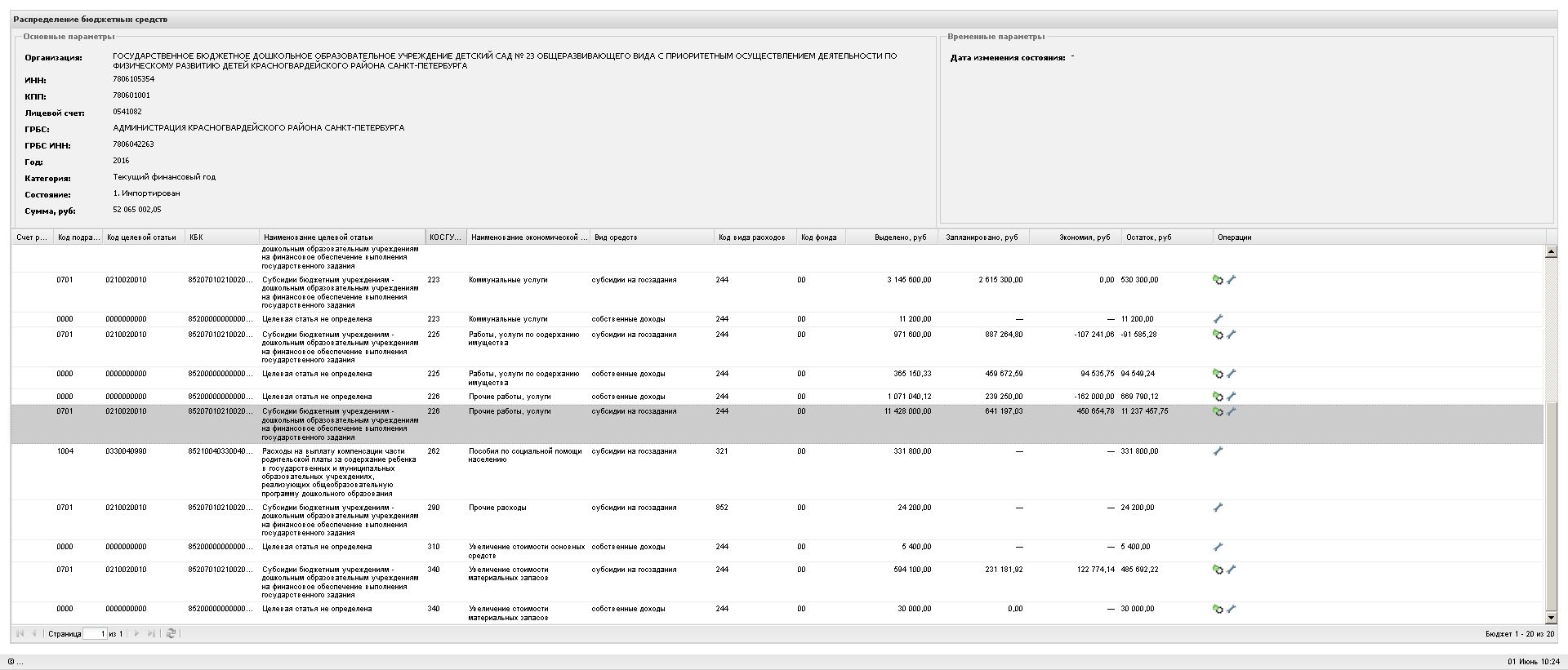Click the green gear icon in the 485 692,22 row
Screen dimensions: 1568x670
(1218, 570)
